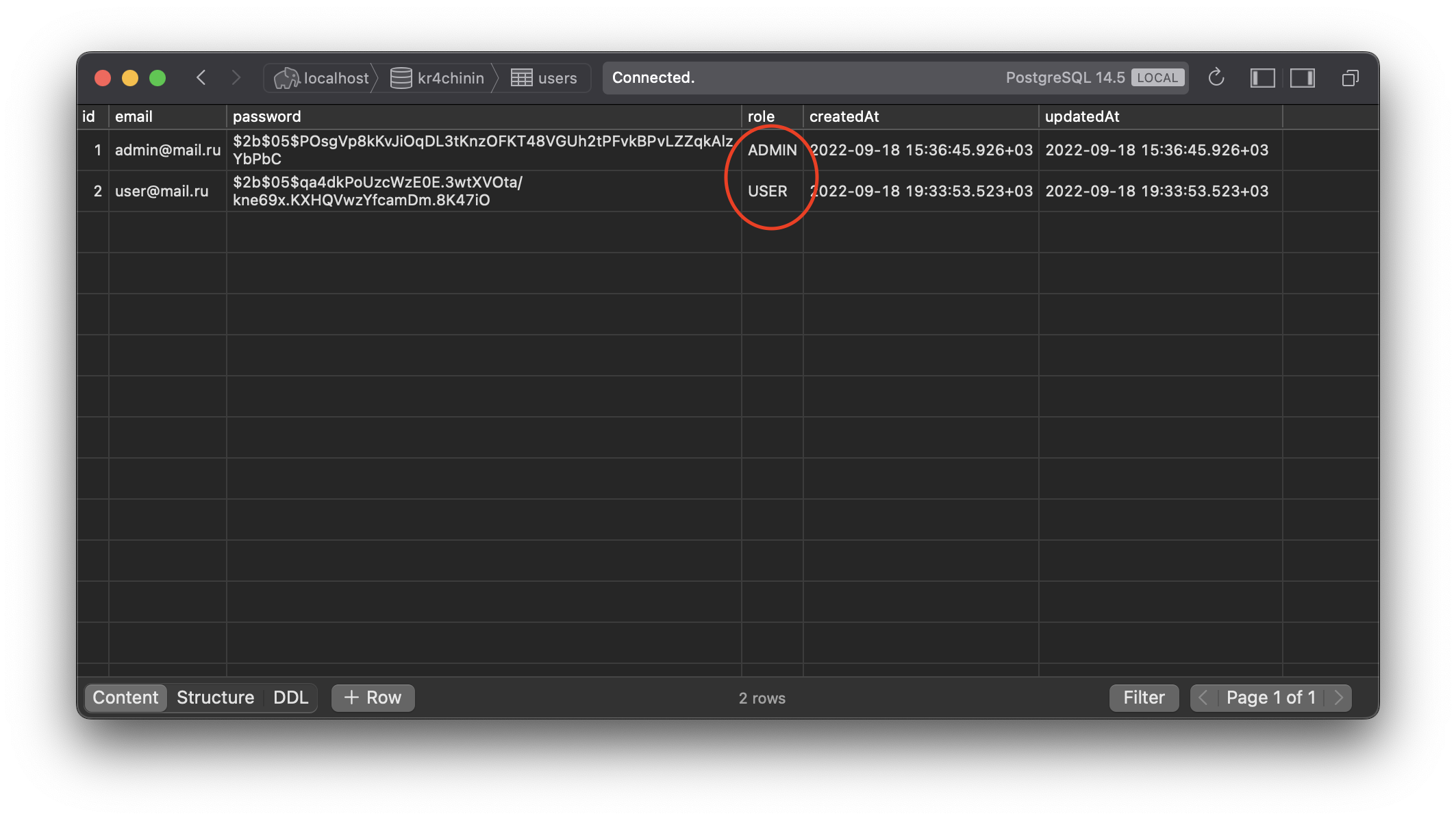Screen dimensions: 1456x820
Task: Go forward with the right chevron
Action: click(236, 77)
